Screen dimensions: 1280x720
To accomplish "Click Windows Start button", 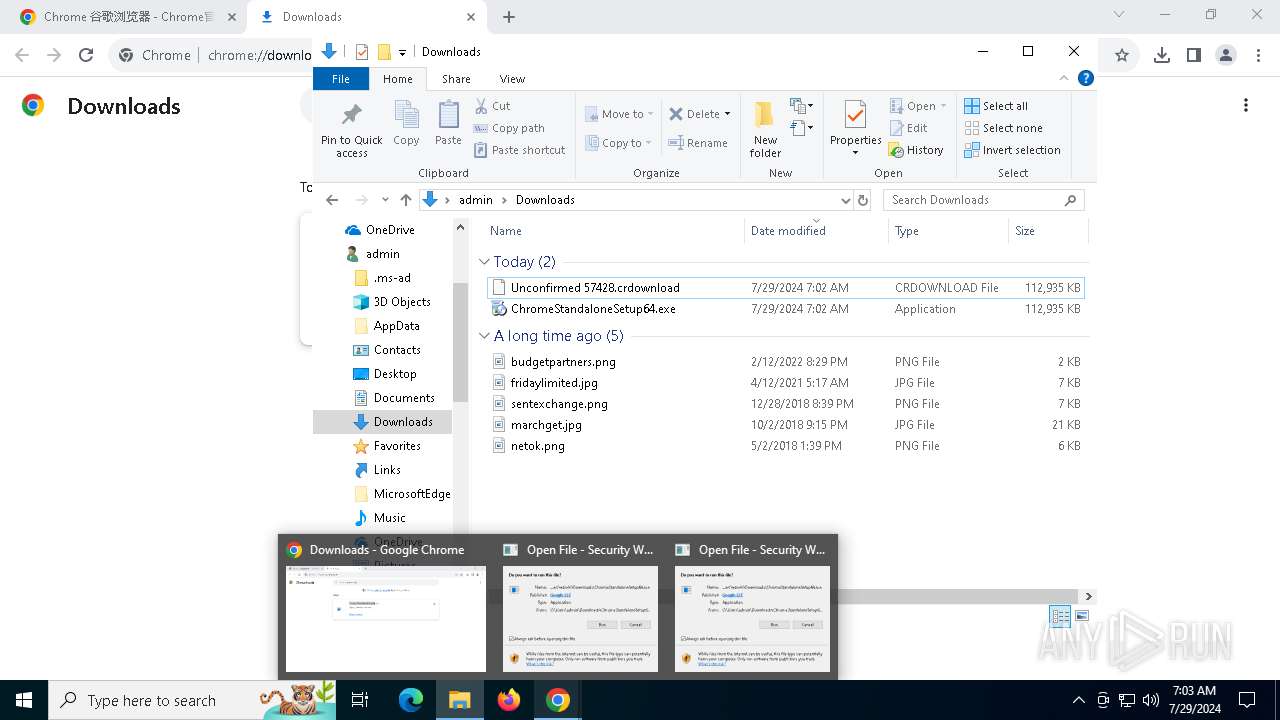I will point(24,700).
